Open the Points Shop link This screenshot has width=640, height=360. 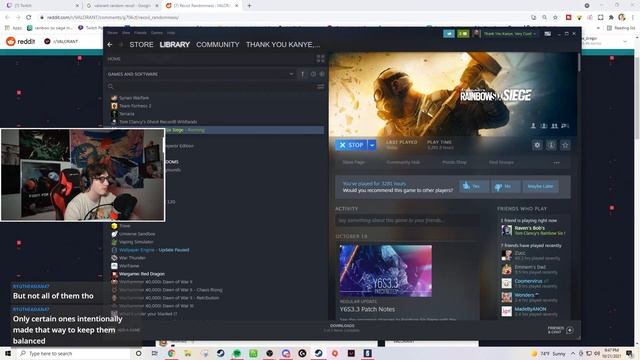(454, 162)
